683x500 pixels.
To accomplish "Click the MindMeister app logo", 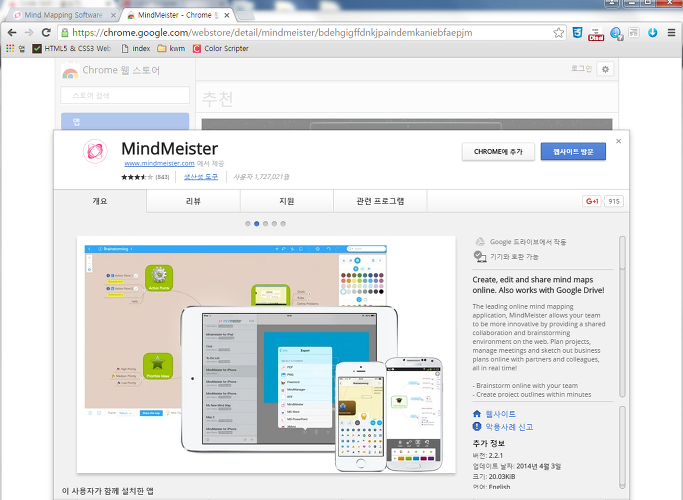I will (95, 151).
